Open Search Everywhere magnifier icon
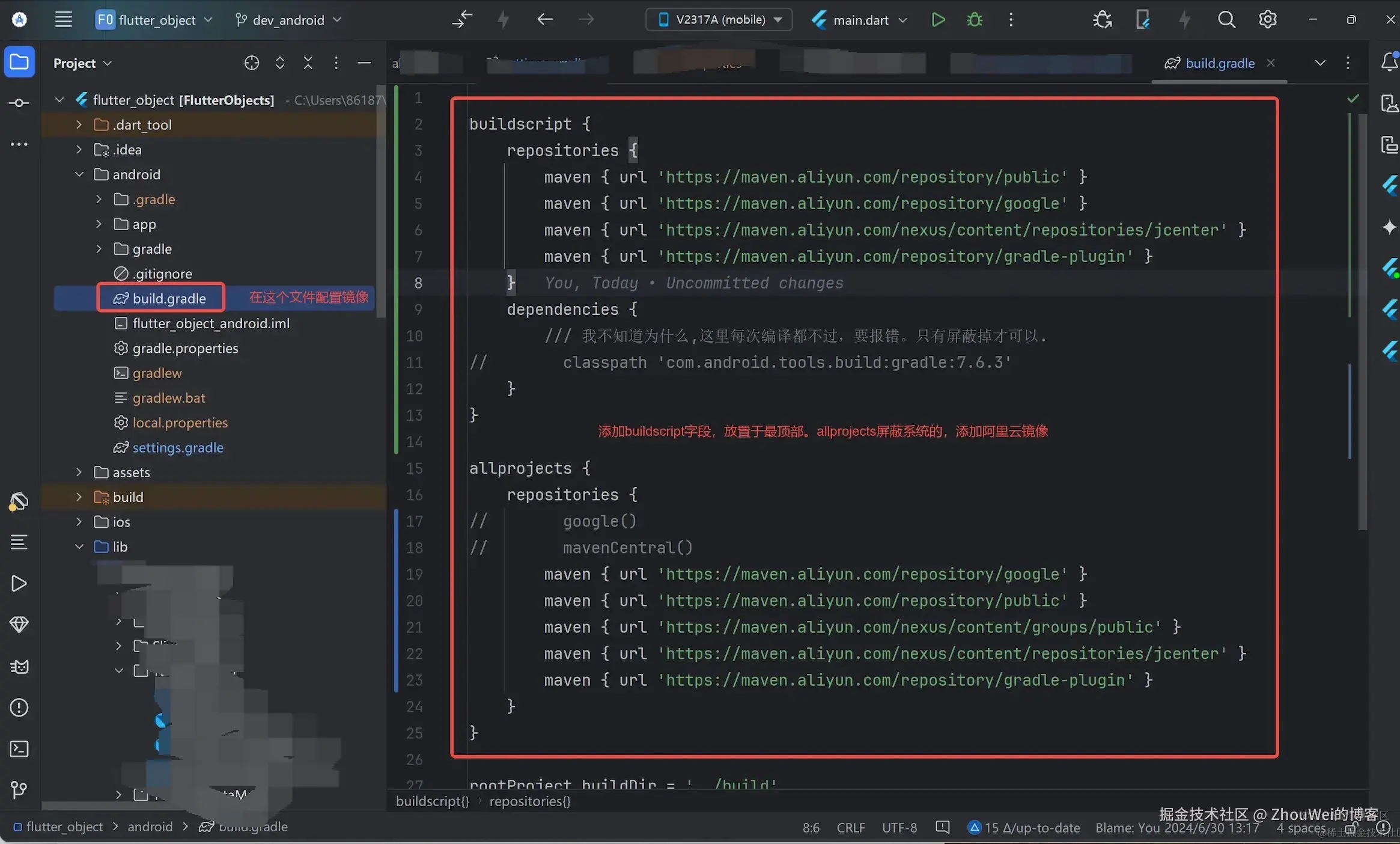 click(x=1226, y=20)
